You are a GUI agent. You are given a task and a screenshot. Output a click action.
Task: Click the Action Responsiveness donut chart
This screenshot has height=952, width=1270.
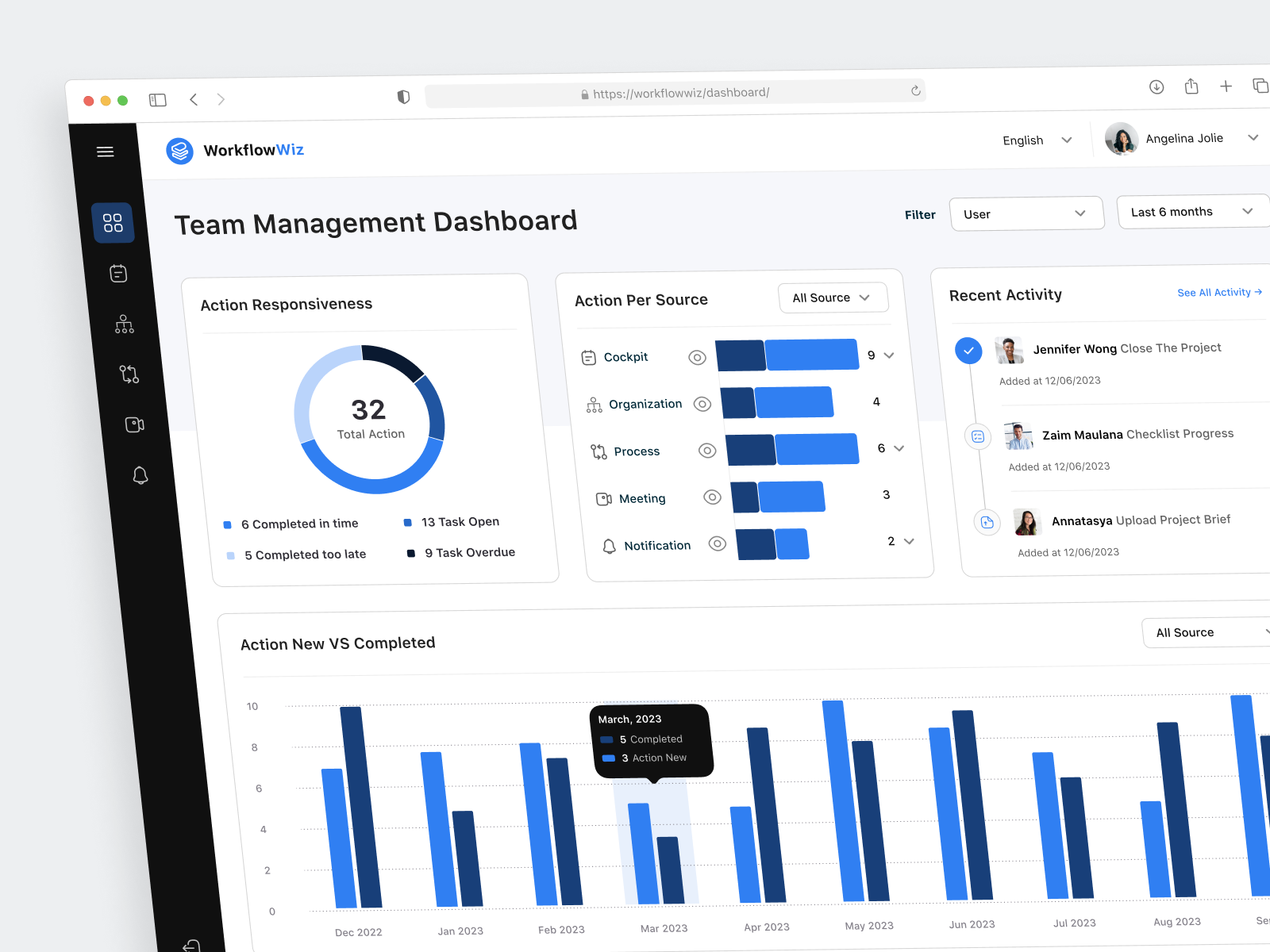pos(370,419)
